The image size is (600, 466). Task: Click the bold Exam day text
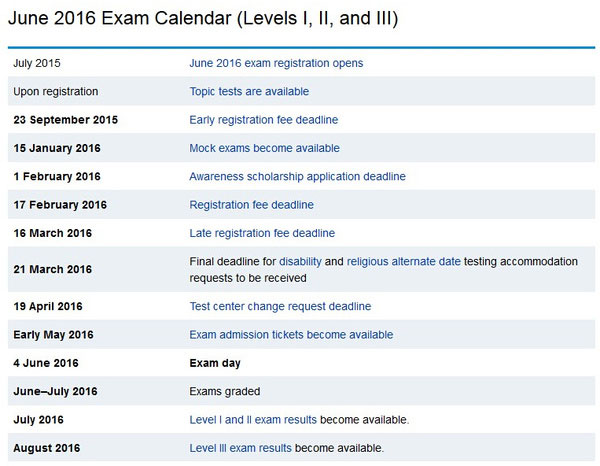[x=214, y=363]
